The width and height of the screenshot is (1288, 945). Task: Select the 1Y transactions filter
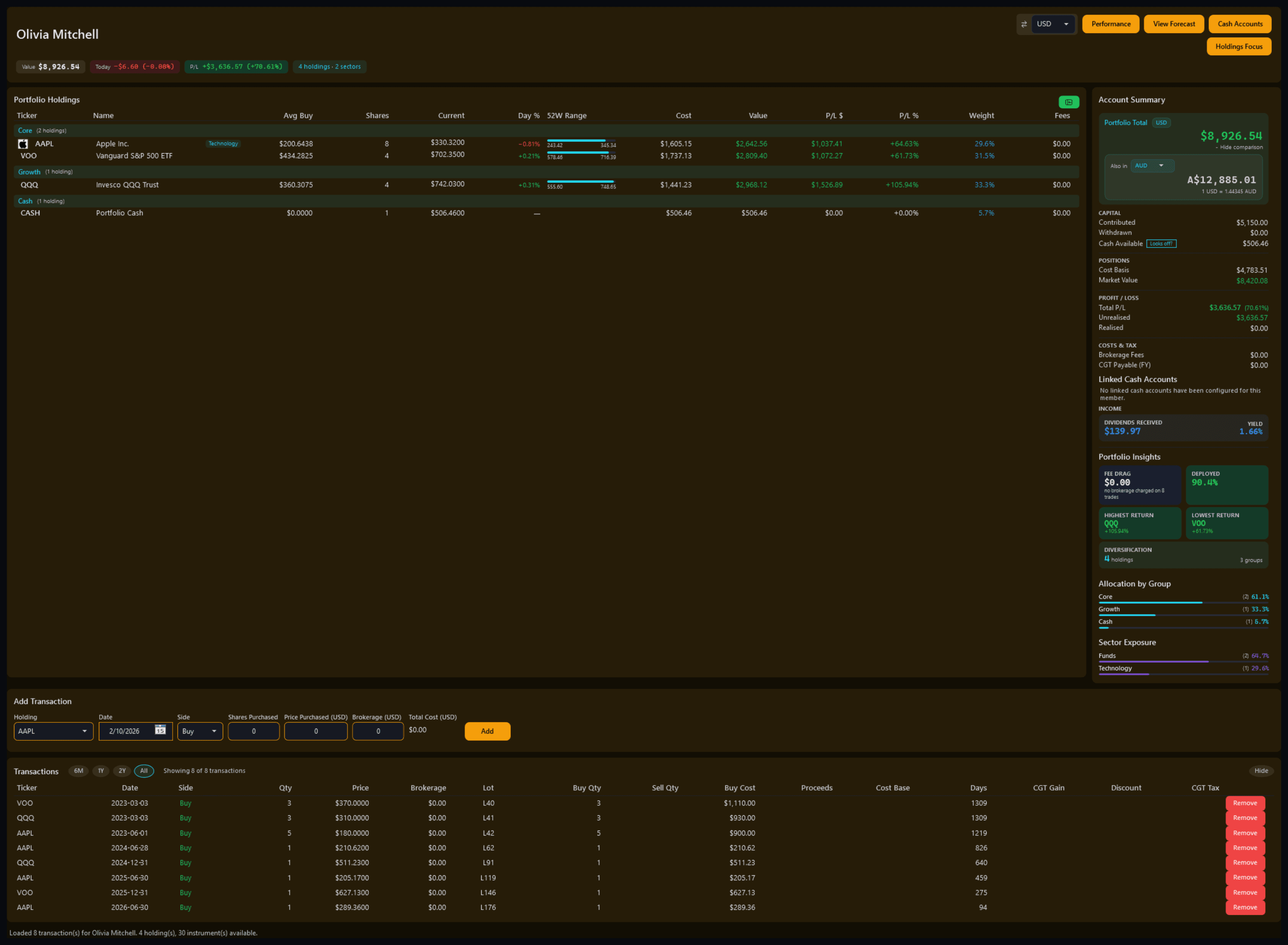(x=101, y=771)
